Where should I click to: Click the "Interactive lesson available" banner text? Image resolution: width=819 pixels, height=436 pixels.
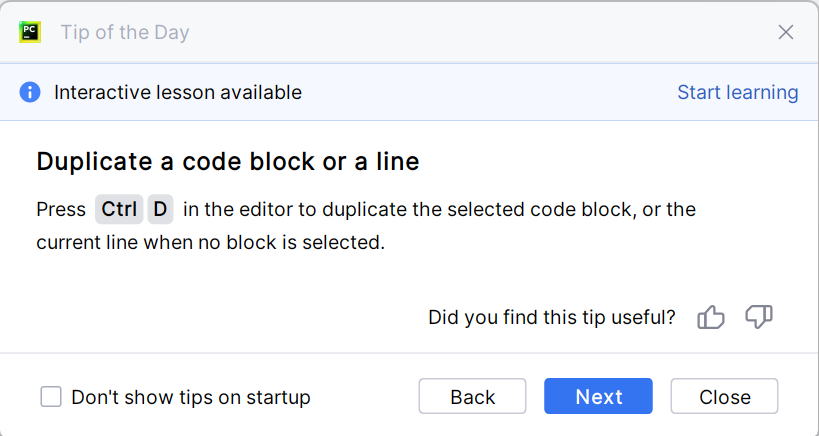[x=178, y=93]
